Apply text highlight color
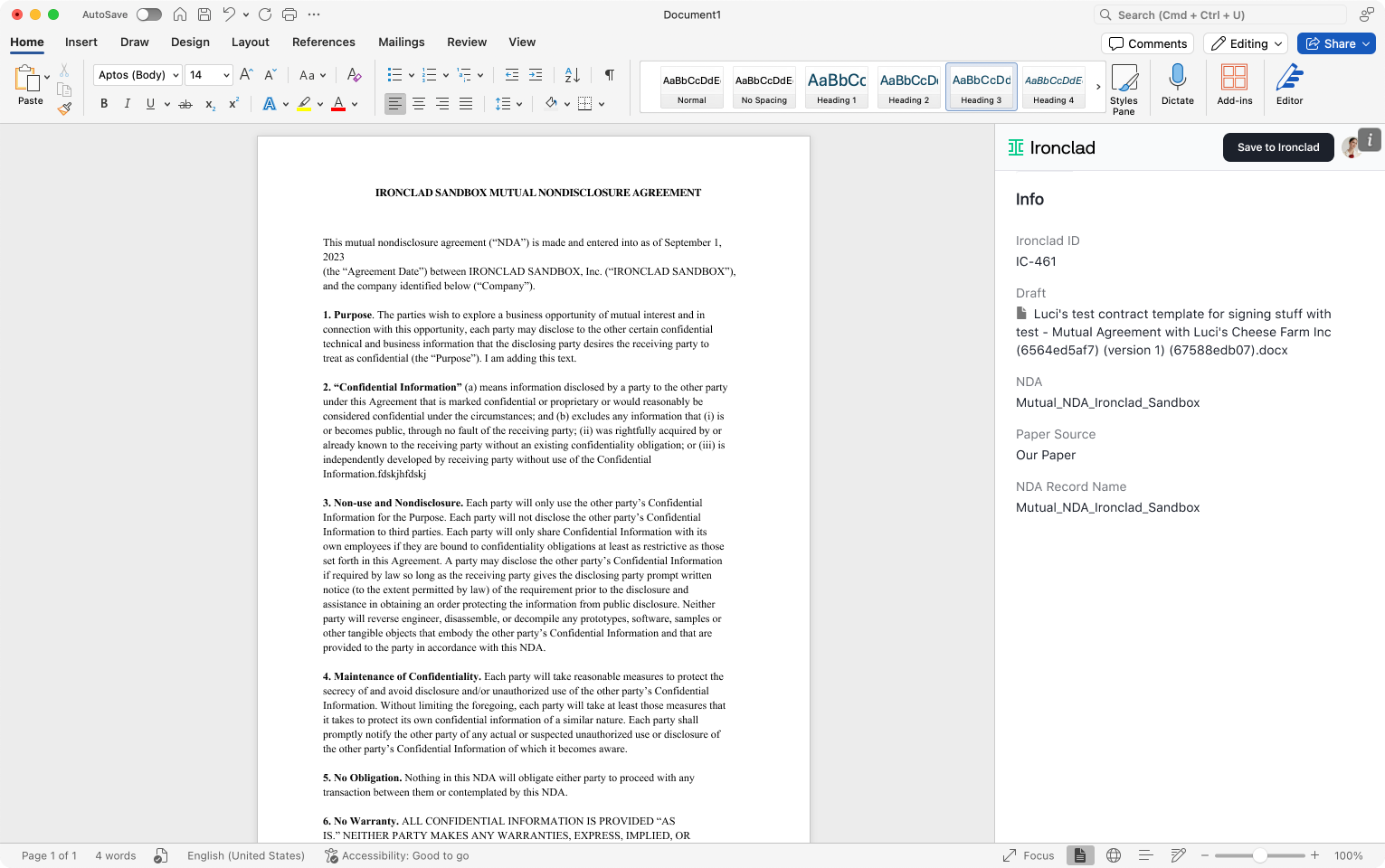 305,104
